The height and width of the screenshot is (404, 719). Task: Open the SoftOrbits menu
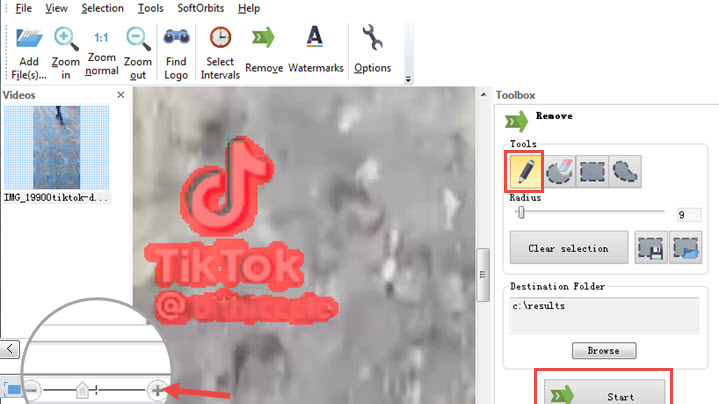click(200, 8)
